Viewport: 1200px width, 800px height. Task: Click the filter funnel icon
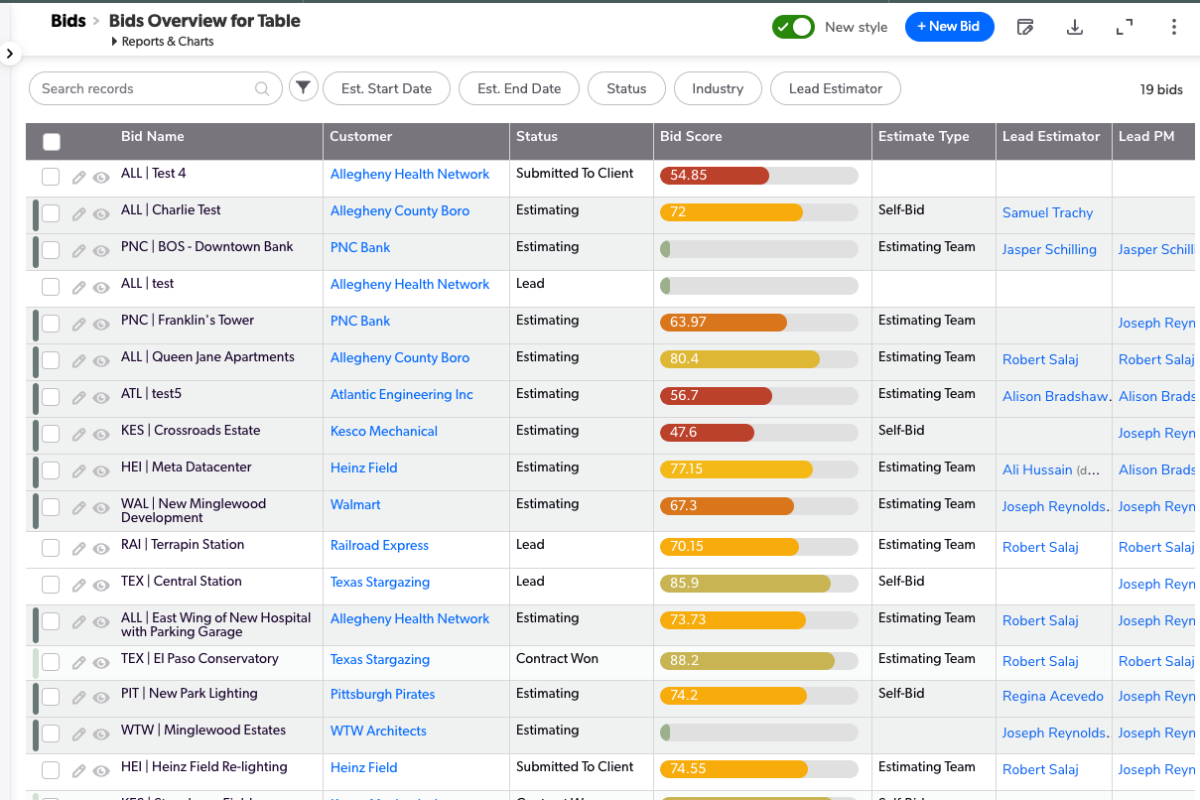pyautogui.click(x=304, y=88)
